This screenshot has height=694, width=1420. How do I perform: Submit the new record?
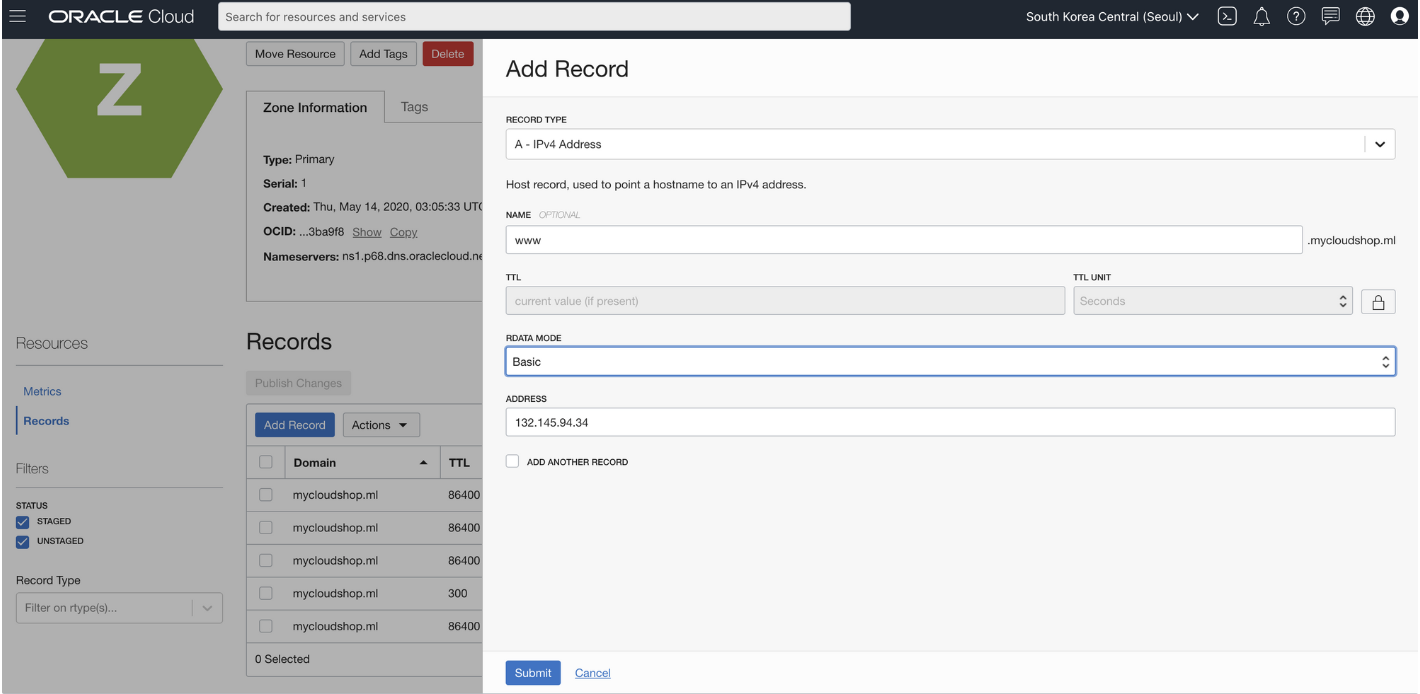[x=533, y=673]
